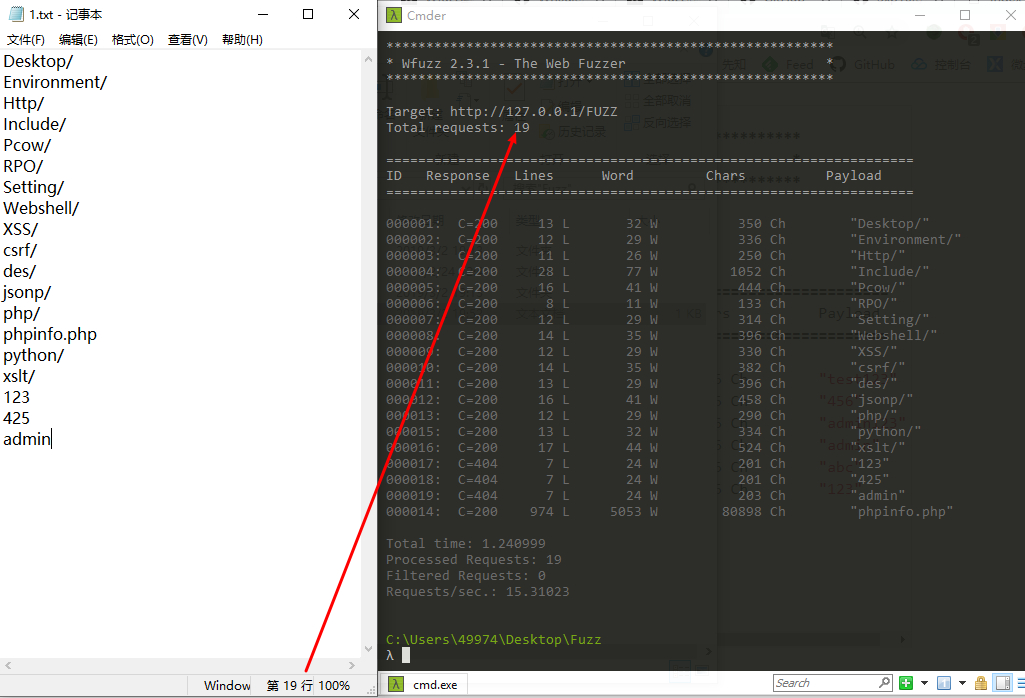Click the Webshell/ line in Notepad
Viewport: 1025px width, 698px height.
41,208
